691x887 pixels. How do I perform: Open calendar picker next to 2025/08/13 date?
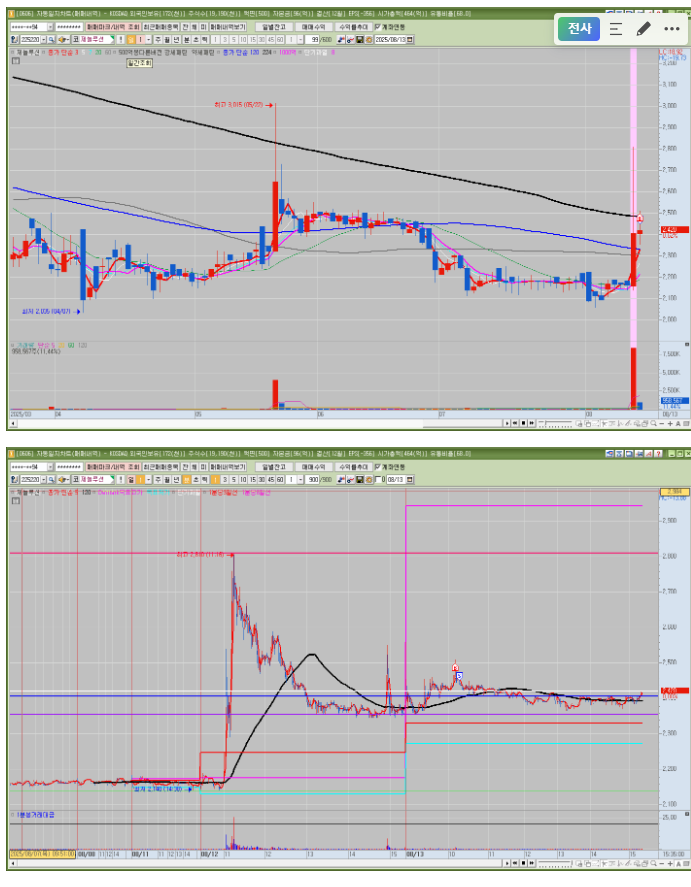(x=410, y=39)
